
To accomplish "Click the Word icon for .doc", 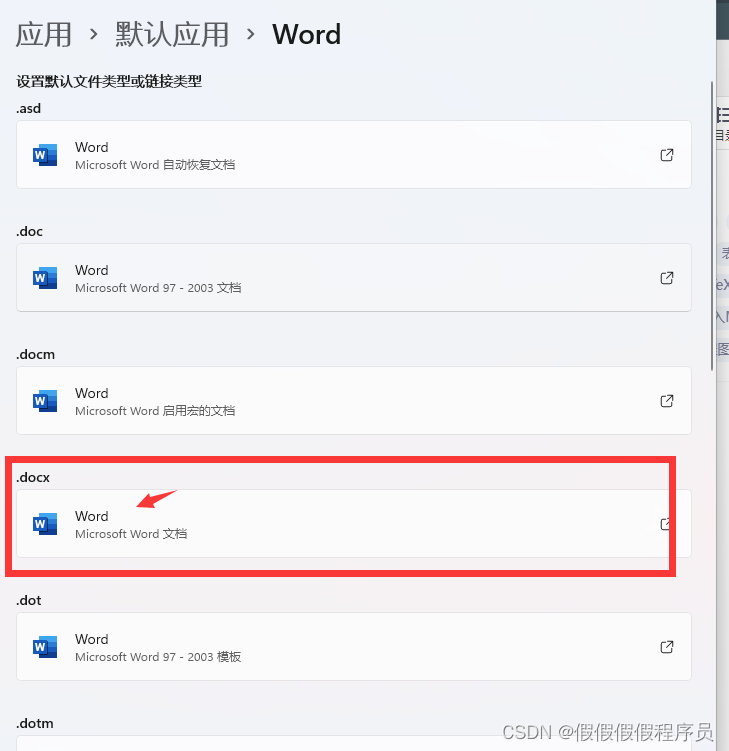I will [45, 278].
